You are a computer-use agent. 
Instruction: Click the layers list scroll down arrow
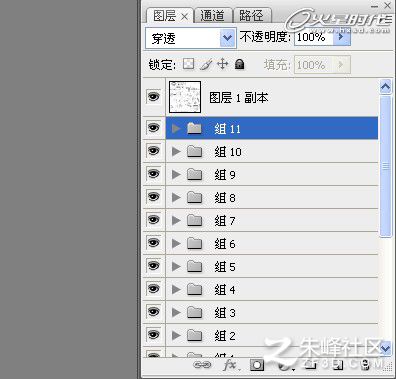[385, 349]
